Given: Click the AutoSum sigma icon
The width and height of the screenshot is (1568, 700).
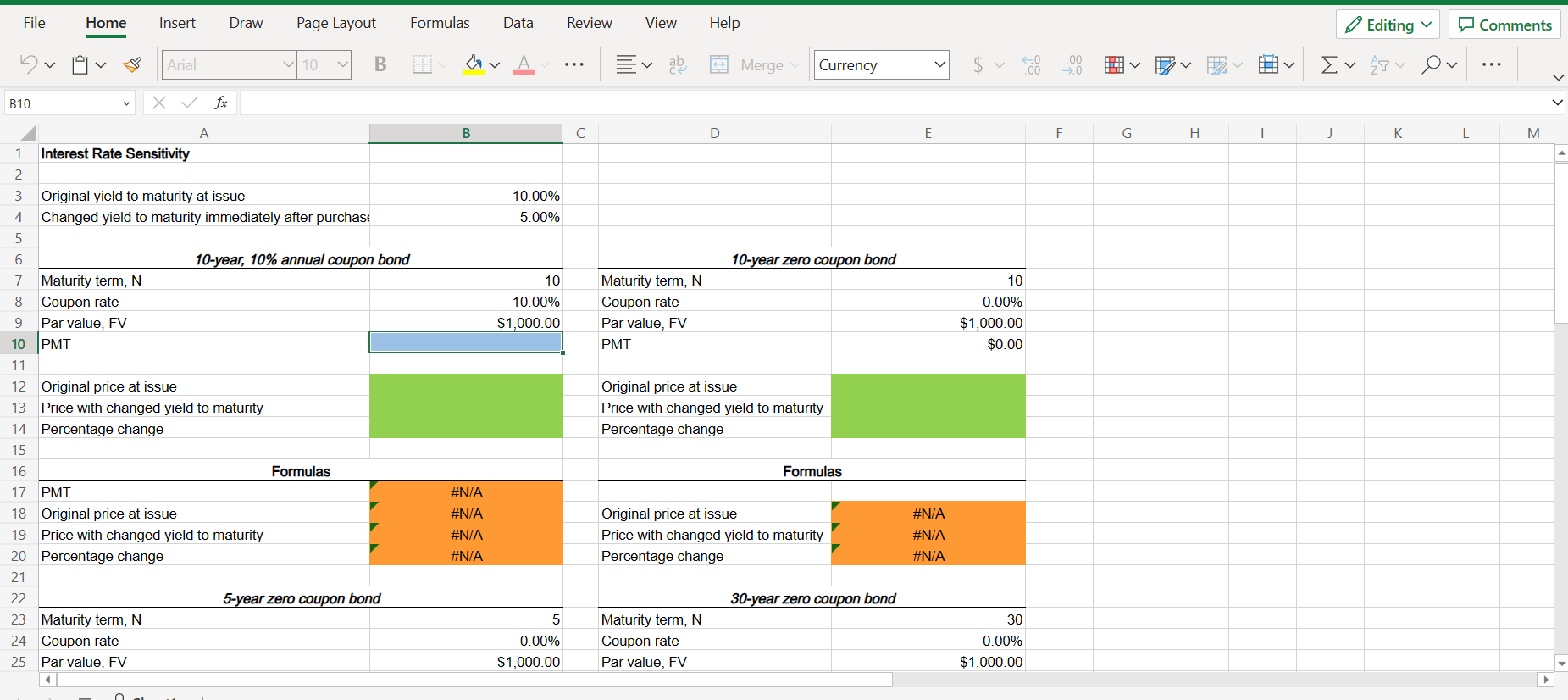Looking at the screenshot, I should pos(1330,64).
